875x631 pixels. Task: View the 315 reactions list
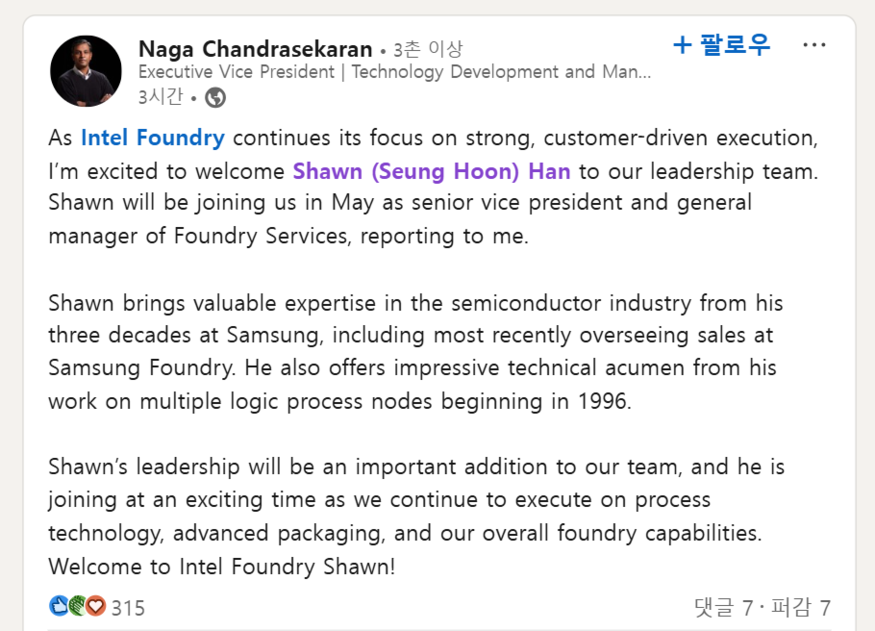pyautogui.click(x=128, y=607)
